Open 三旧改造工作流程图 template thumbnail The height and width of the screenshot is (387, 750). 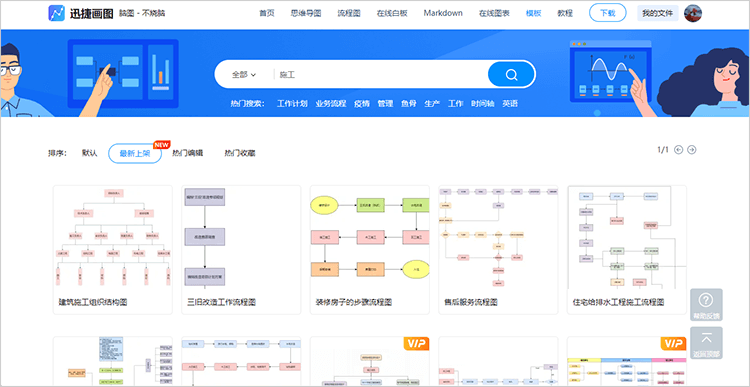tap(241, 237)
